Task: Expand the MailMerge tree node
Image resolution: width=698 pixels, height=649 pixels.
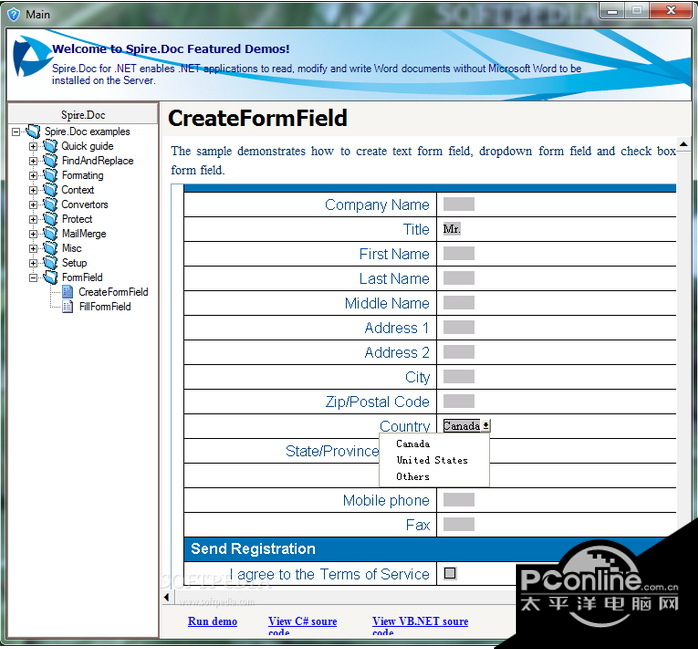Action: tap(33, 234)
